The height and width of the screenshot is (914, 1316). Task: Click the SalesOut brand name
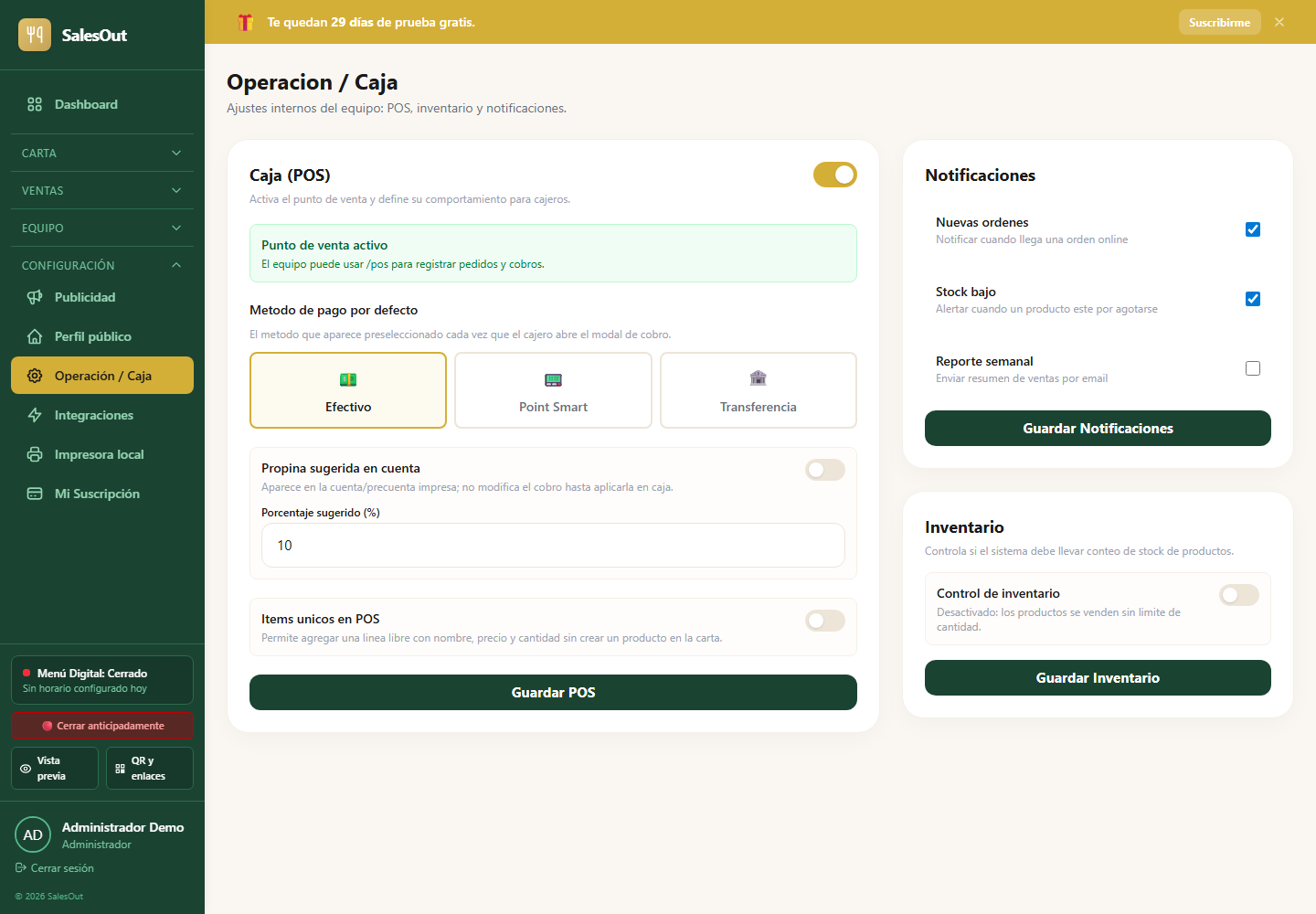point(94,35)
